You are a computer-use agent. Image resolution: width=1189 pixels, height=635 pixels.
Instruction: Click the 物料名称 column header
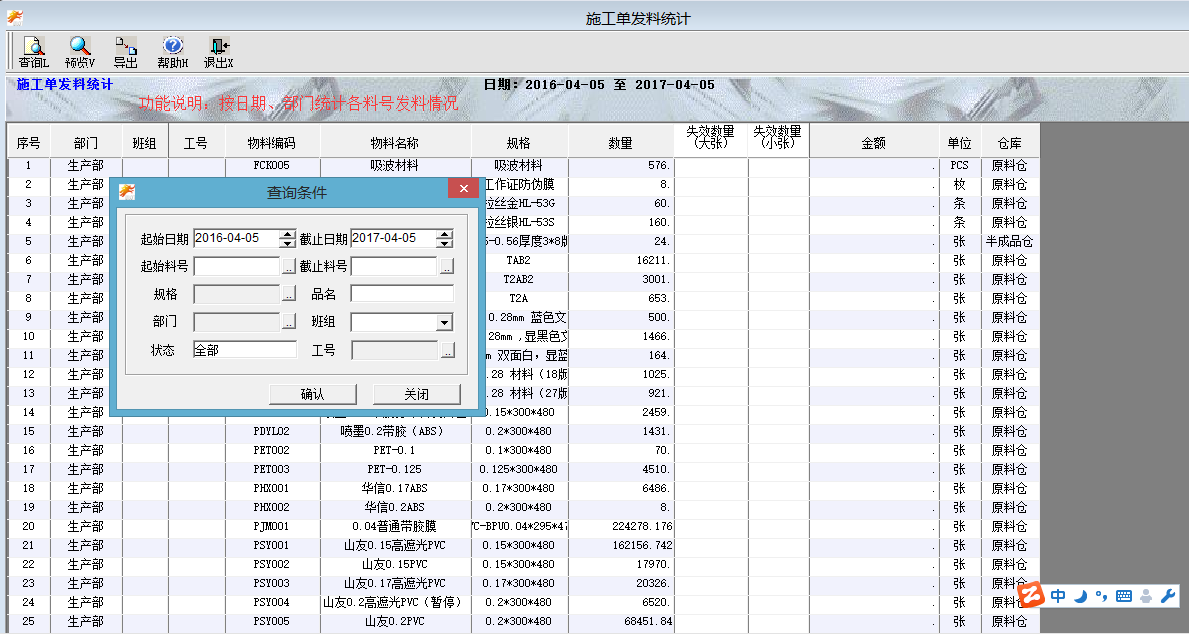click(x=395, y=142)
